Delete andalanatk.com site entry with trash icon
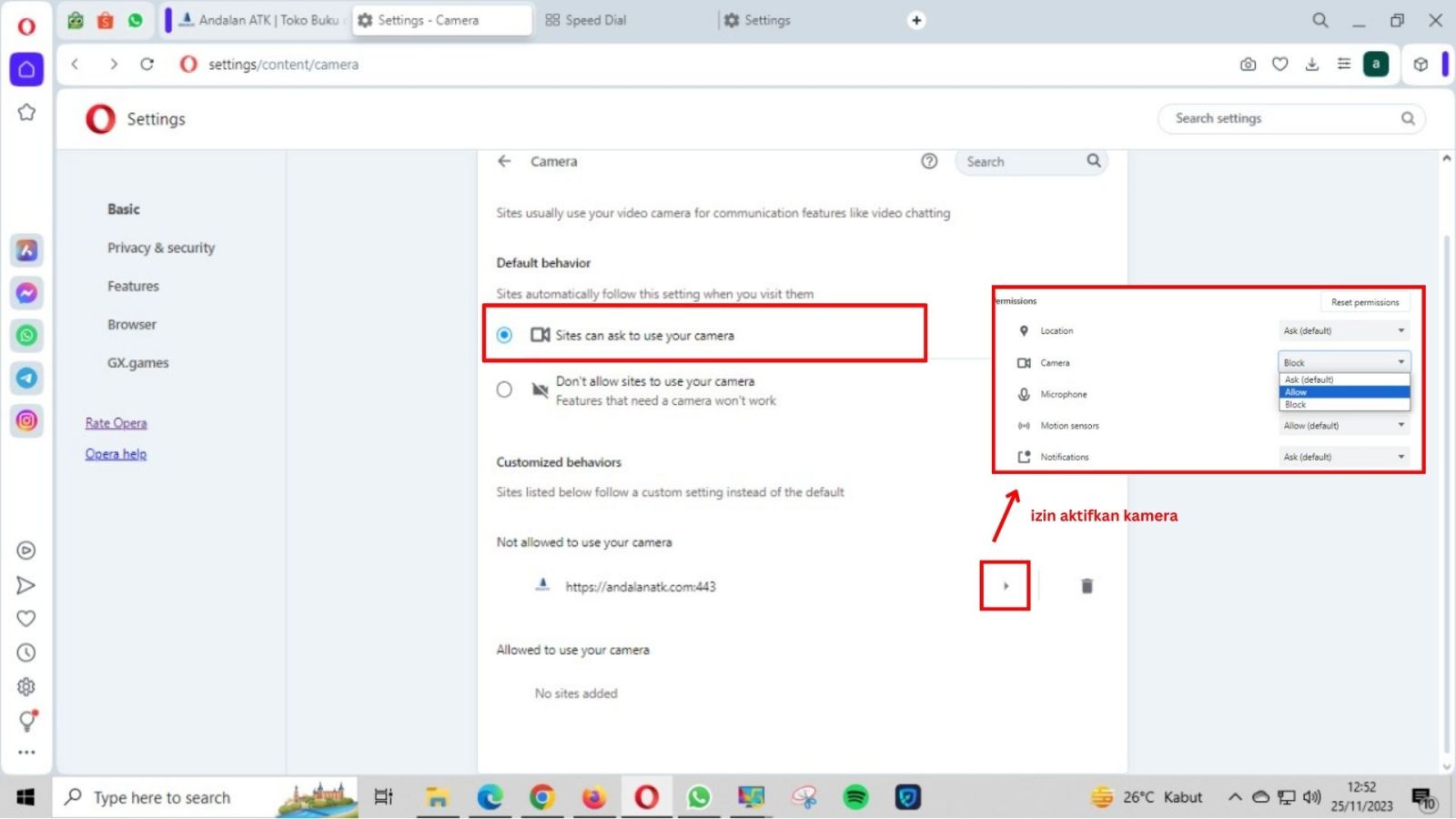Image resolution: width=1456 pixels, height=819 pixels. click(1087, 586)
